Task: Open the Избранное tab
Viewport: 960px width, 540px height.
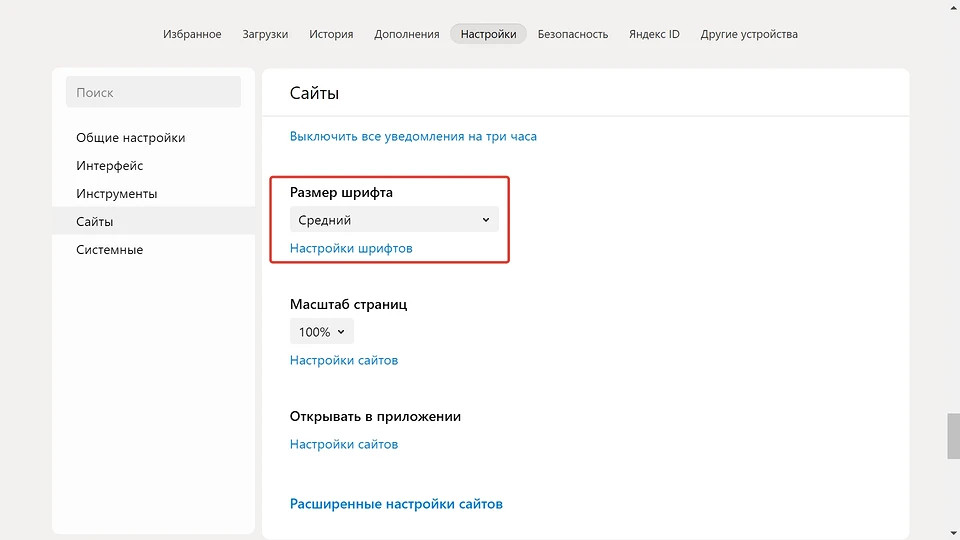Action: click(x=192, y=34)
